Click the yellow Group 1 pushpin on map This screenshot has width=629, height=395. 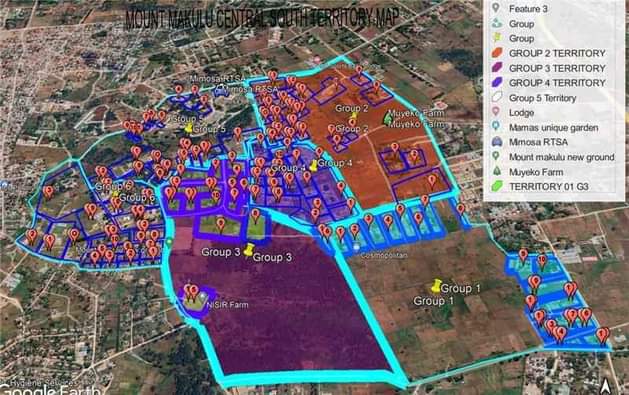click(x=436, y=286)
